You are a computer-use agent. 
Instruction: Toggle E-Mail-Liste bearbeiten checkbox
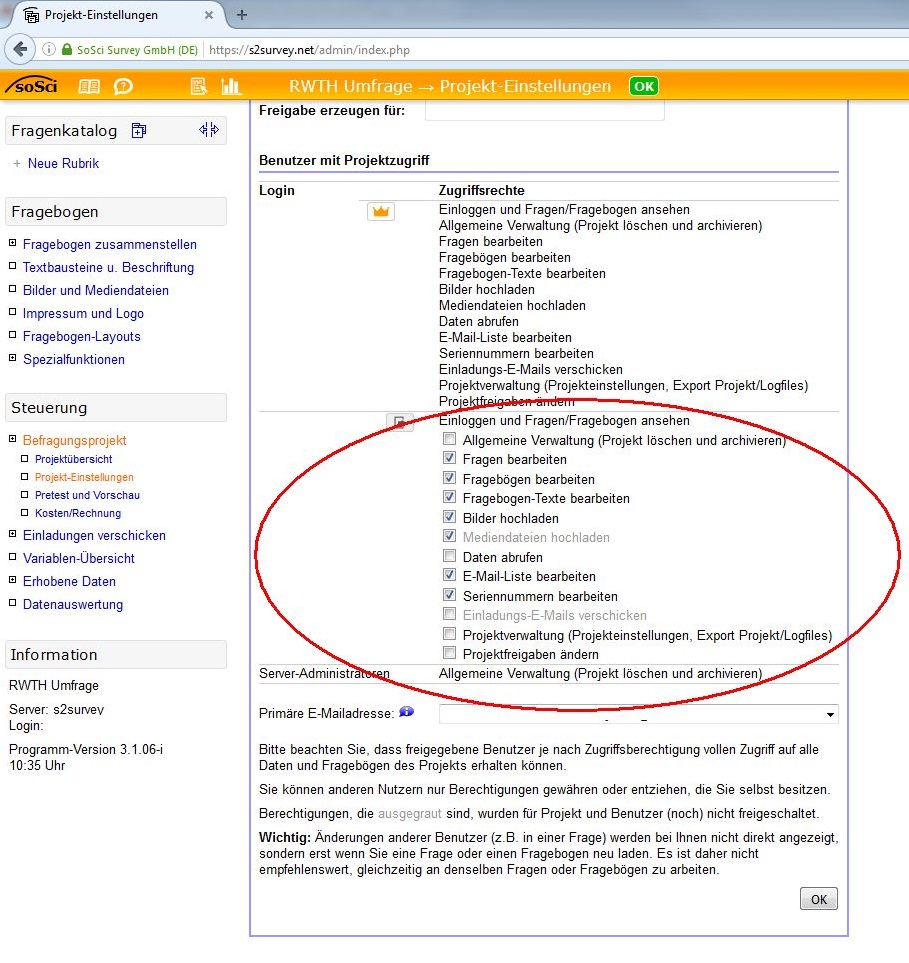450,575
